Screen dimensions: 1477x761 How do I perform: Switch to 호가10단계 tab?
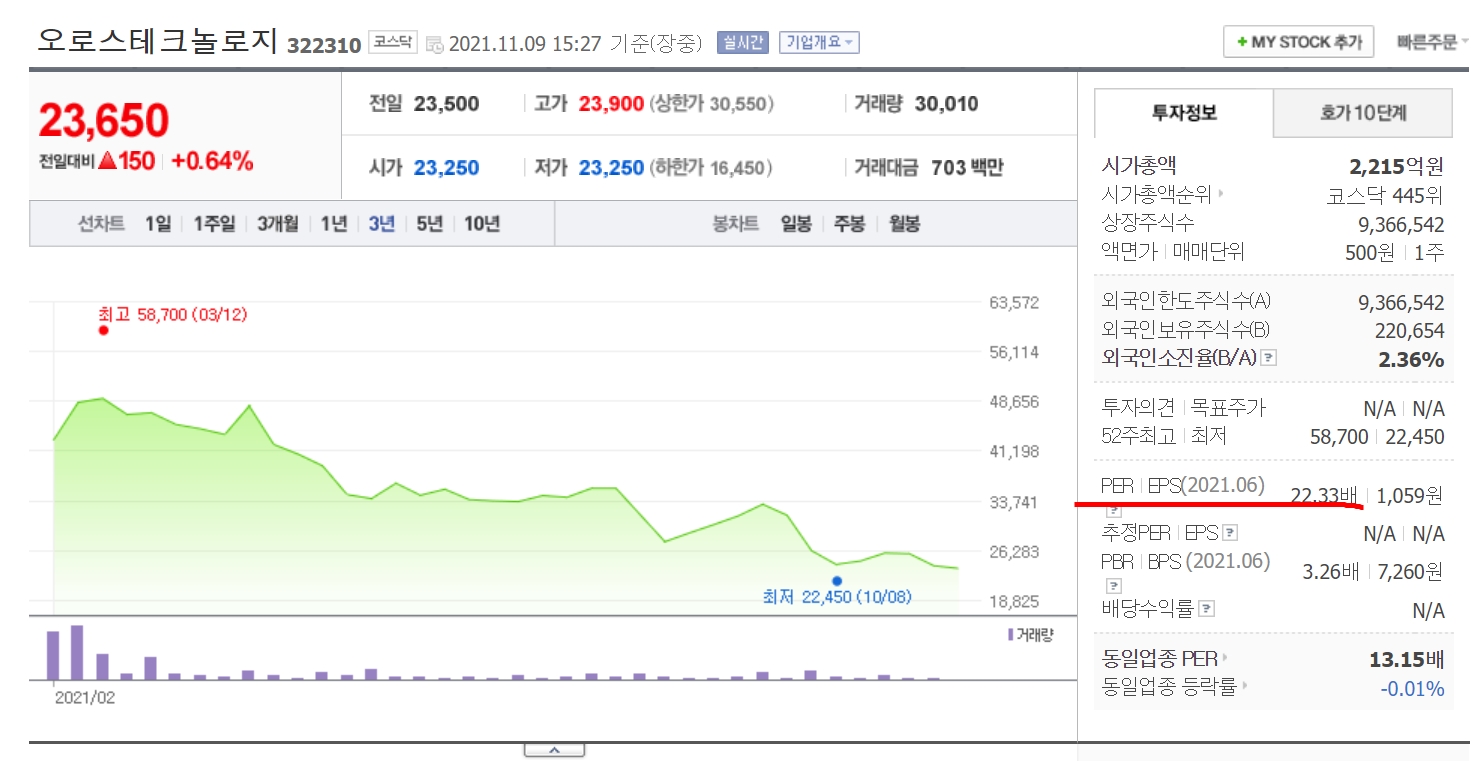point(1363,113)
